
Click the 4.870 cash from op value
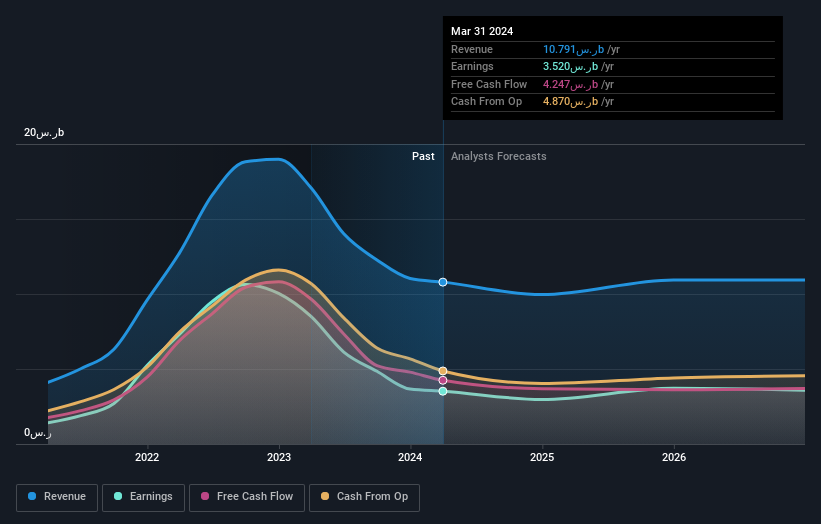pyautogui.click(x=570, y=102)
